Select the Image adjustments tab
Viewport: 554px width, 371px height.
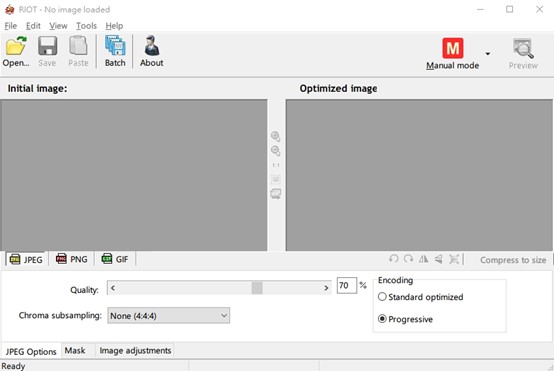click(x=135, y=351)
